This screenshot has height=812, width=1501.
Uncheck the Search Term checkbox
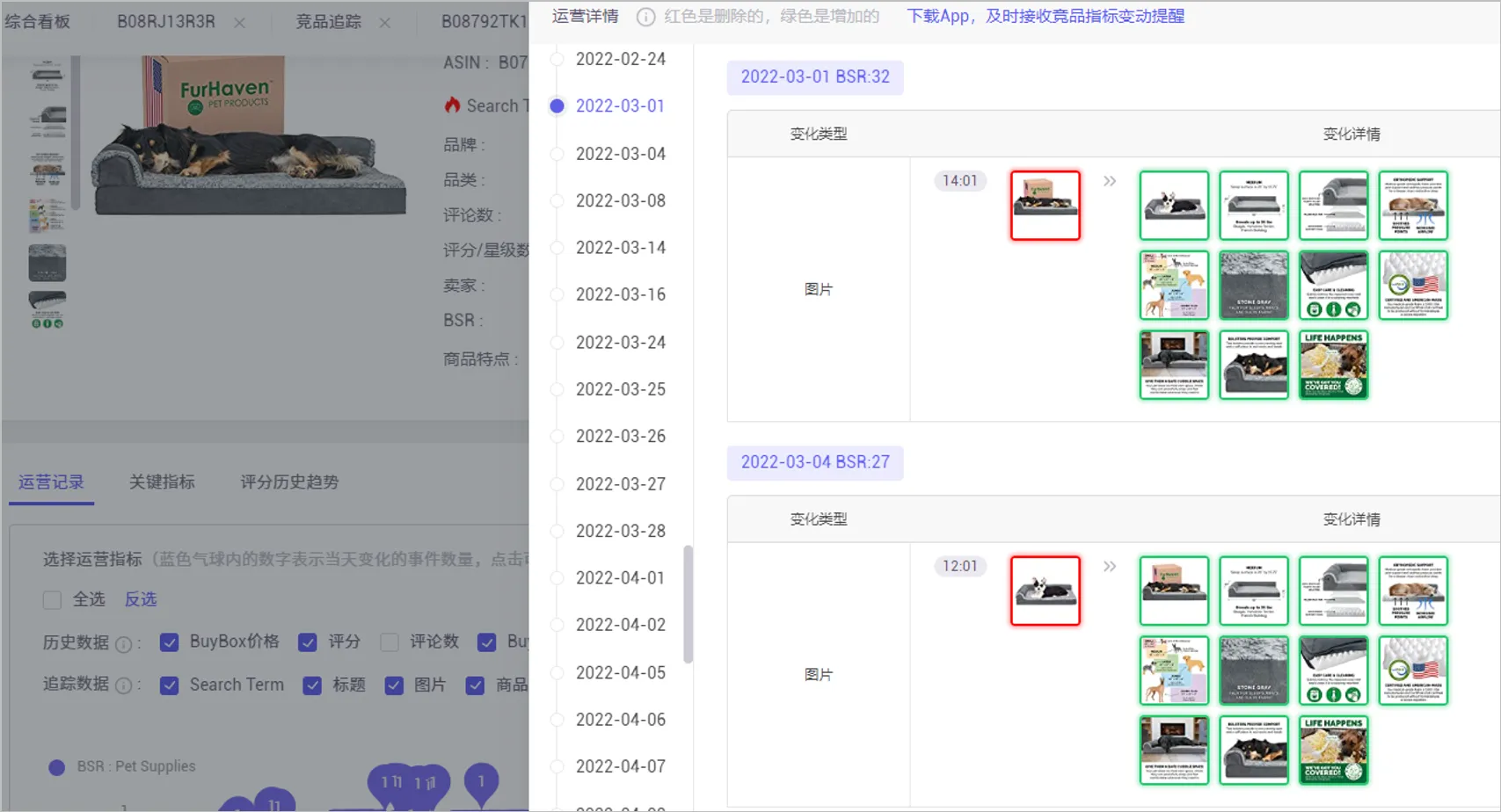click(x=170, y=685)
